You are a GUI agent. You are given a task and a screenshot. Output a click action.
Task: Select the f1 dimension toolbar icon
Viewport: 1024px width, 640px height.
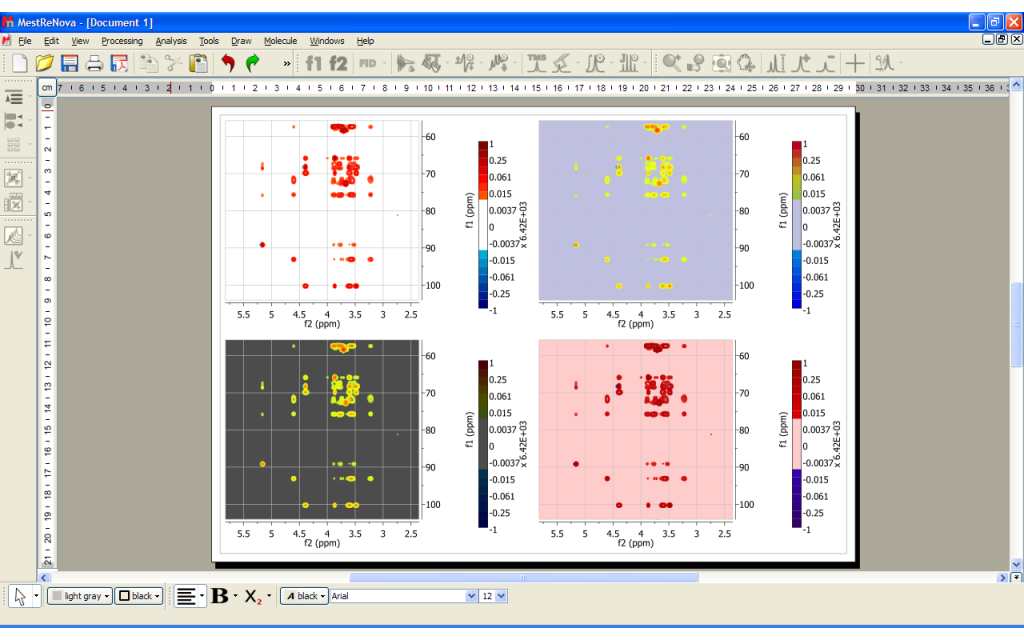(x=314, y=63)
